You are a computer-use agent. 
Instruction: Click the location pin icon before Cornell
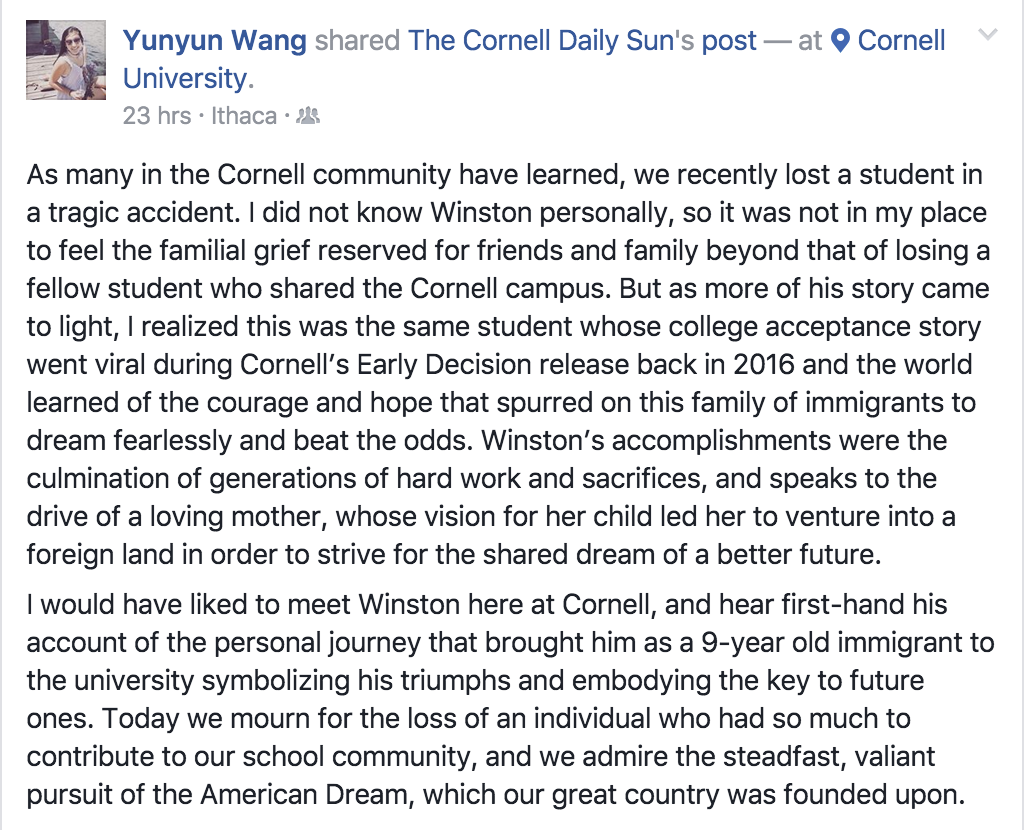coord(840,40)
